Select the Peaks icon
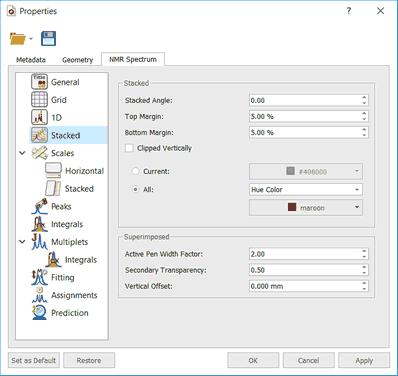Image resolution: width=398 pixels, height=376 pixels. [x=39, y=206]
